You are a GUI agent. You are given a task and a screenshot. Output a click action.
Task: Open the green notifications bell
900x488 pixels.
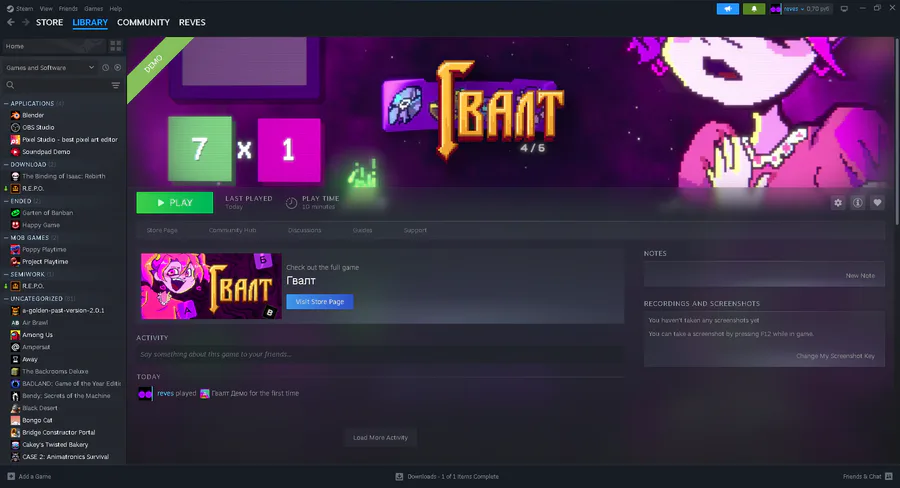click(x=754, y=9)
